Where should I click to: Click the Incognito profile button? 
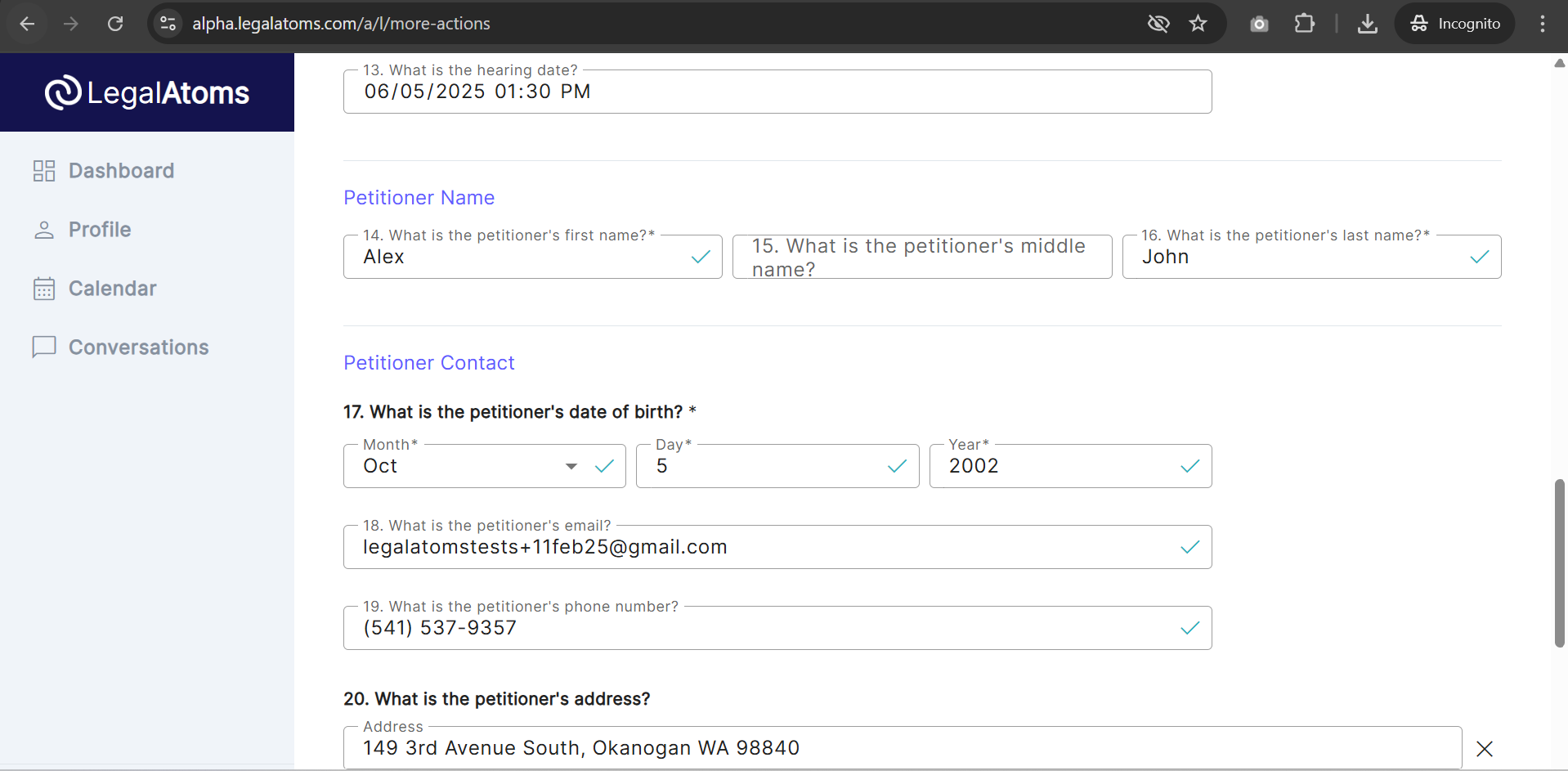tap(1455, 24)
